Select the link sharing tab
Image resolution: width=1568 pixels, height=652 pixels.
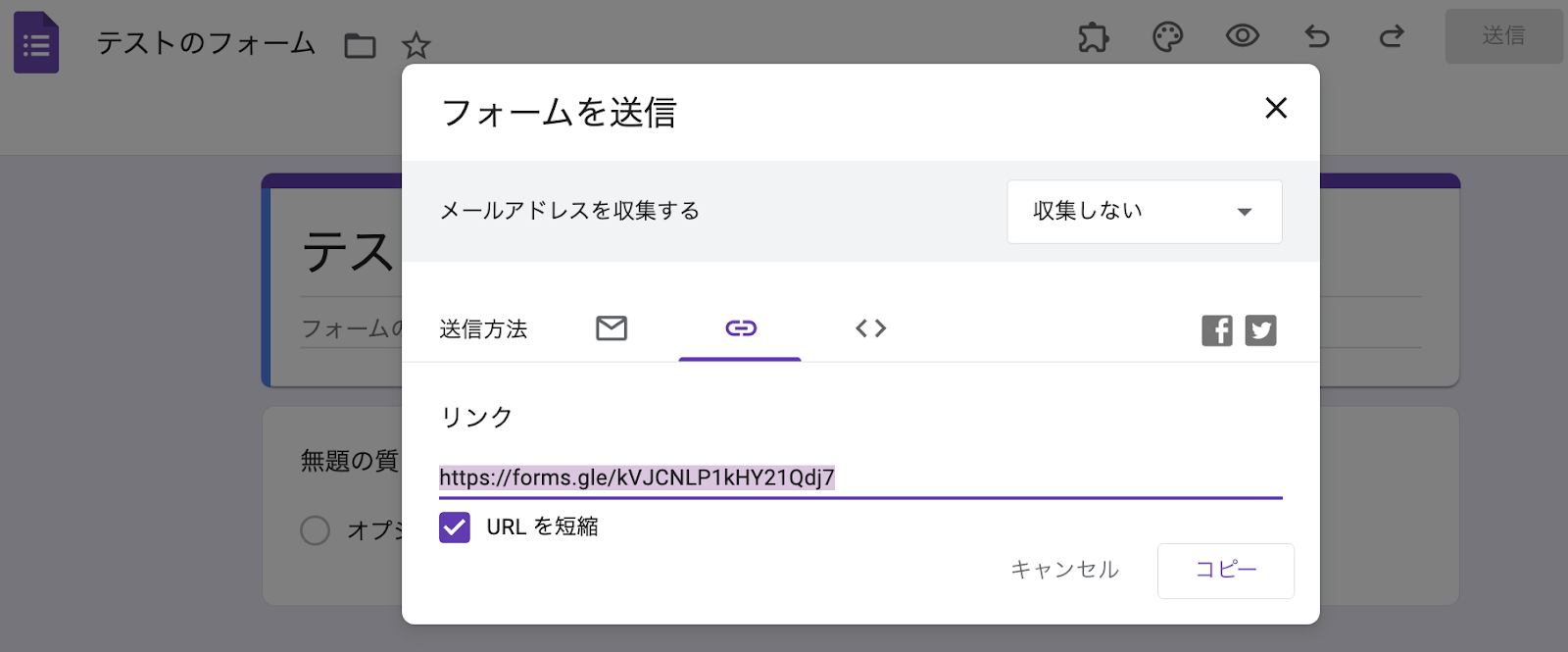pos(740,328)
